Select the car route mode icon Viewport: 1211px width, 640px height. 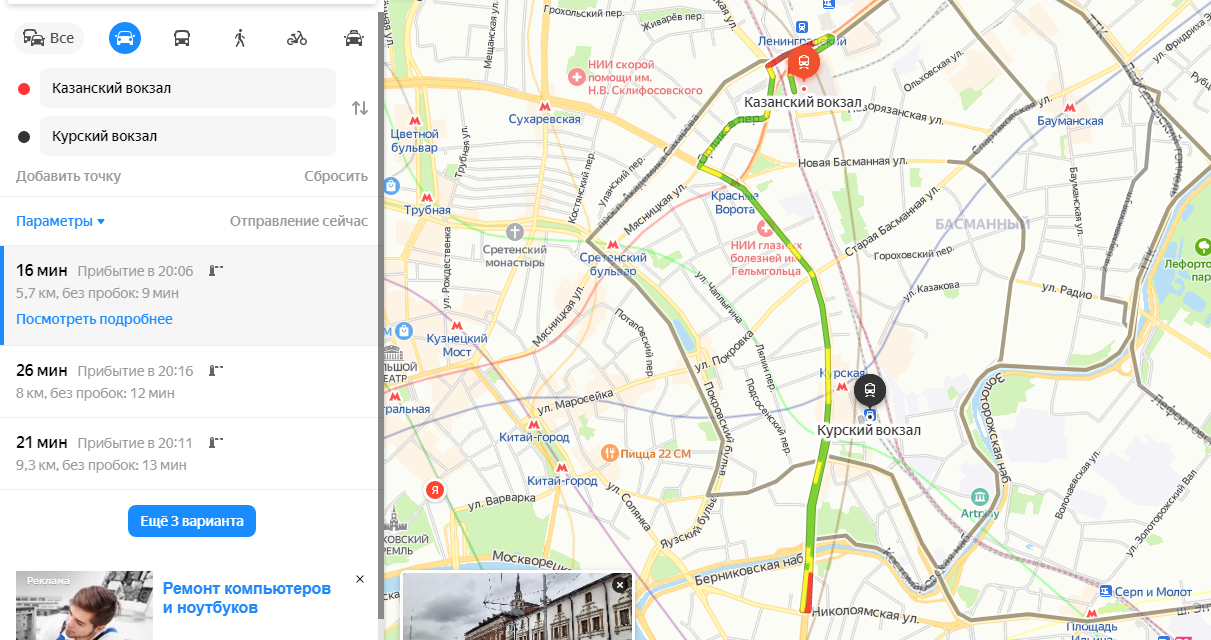click(125, 38)
